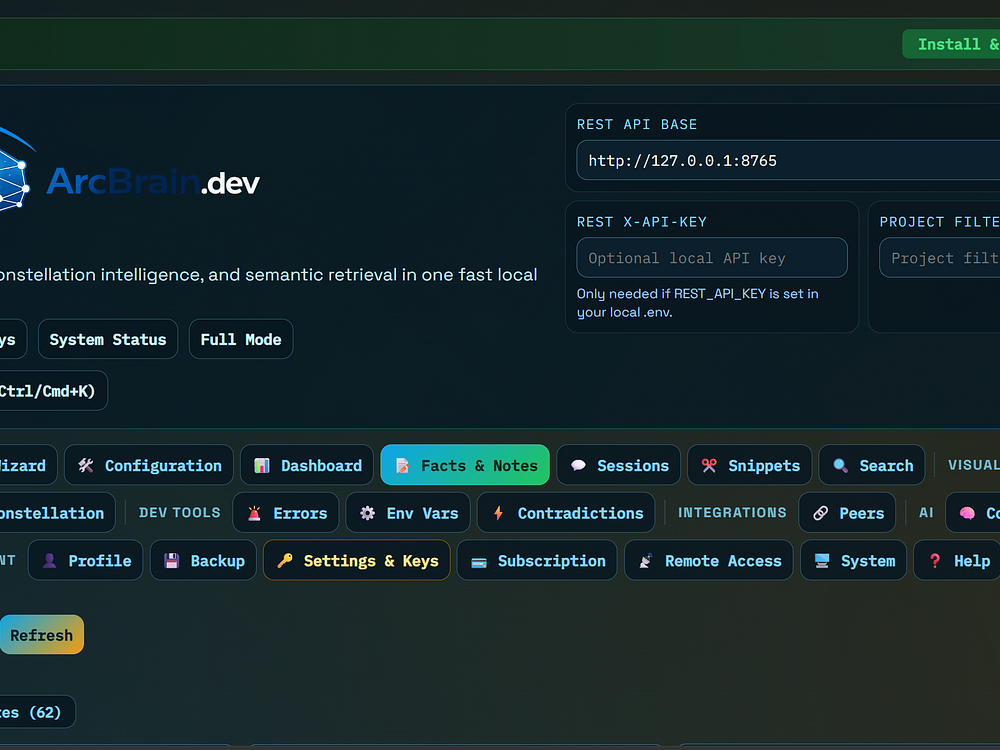Open Settings & Keys
The image size is (1000, 750).
click(357, 560)
